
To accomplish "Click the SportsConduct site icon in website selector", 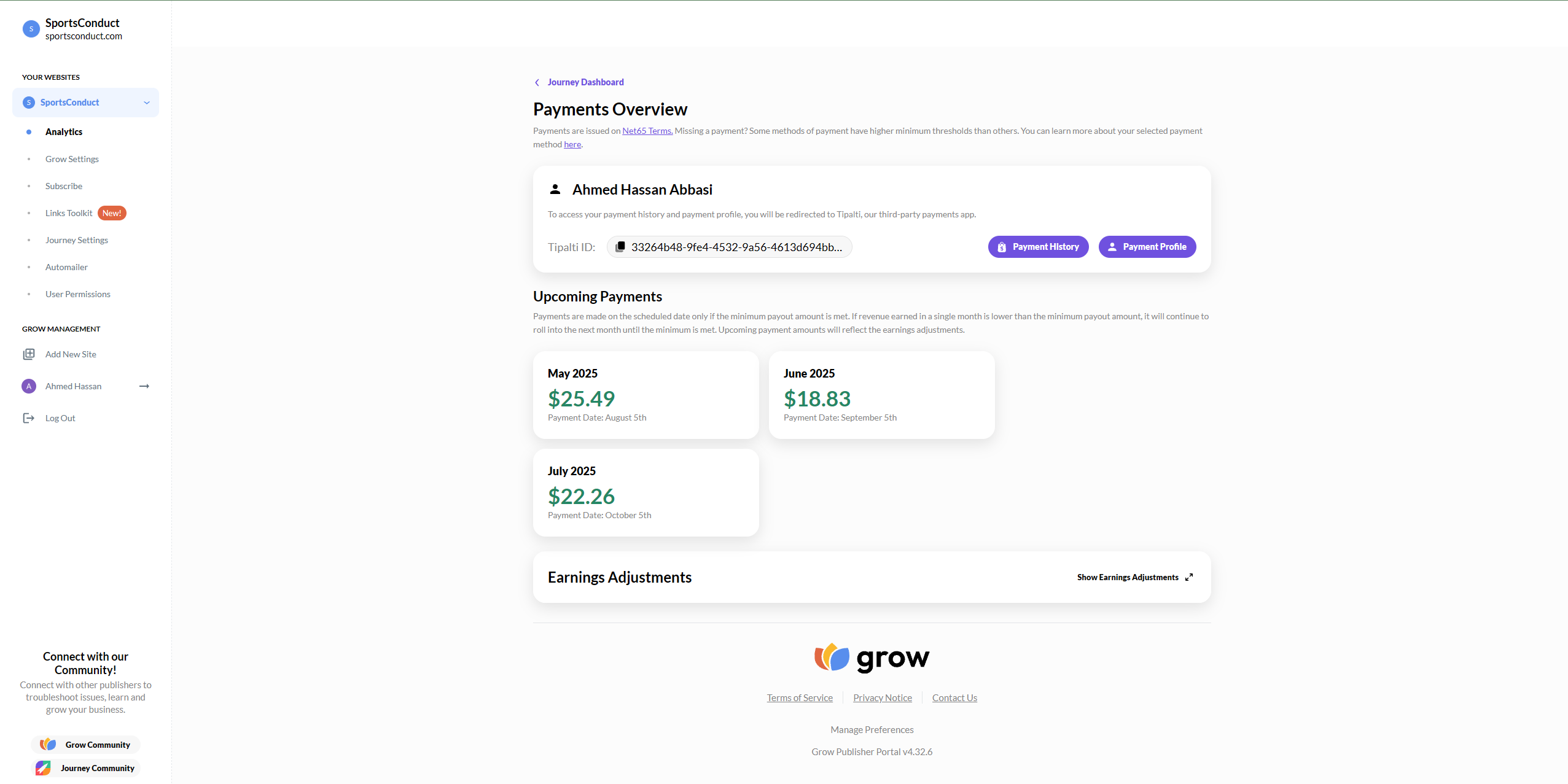I will click(x=29, y=103).
